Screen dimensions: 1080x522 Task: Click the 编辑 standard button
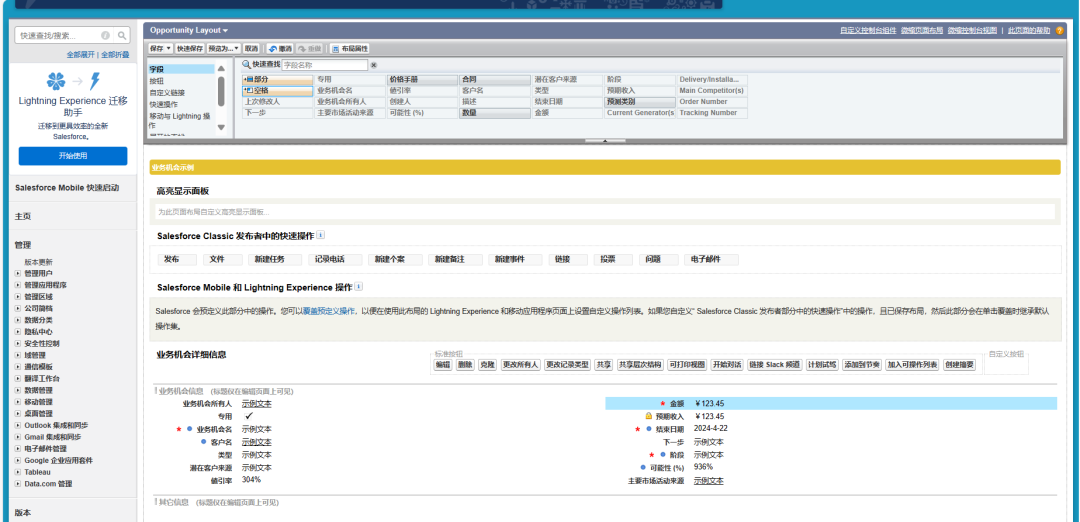443,365
